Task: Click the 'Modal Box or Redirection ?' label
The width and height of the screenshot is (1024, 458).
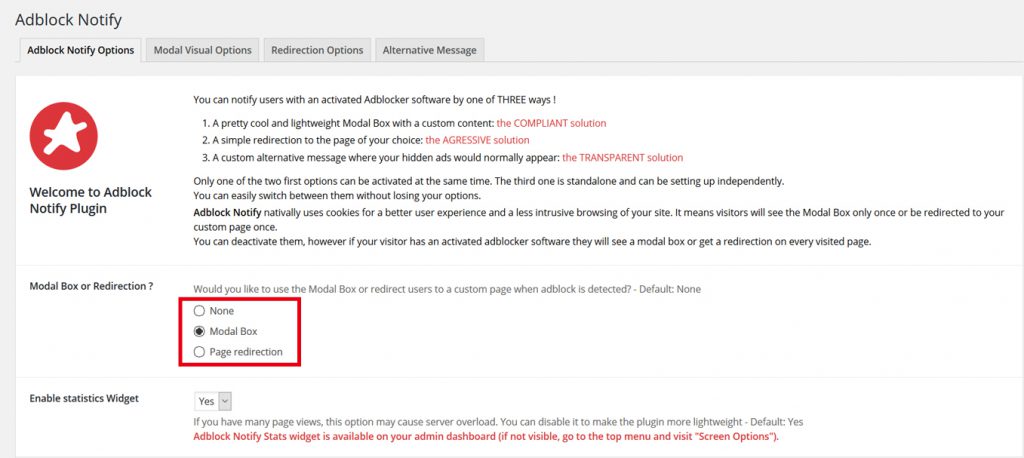Action: 91,286
